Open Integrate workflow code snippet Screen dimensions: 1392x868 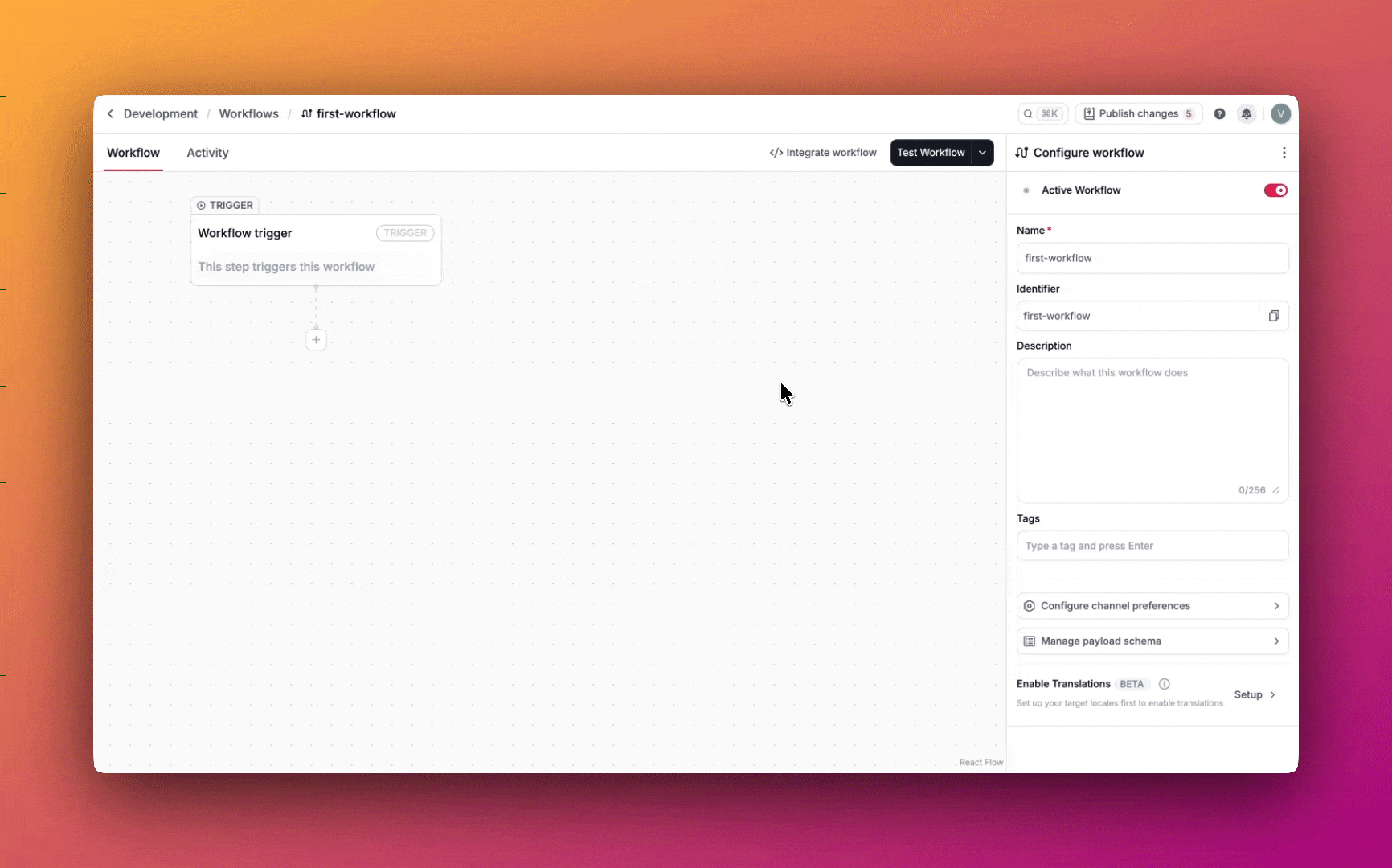point(822,152)
